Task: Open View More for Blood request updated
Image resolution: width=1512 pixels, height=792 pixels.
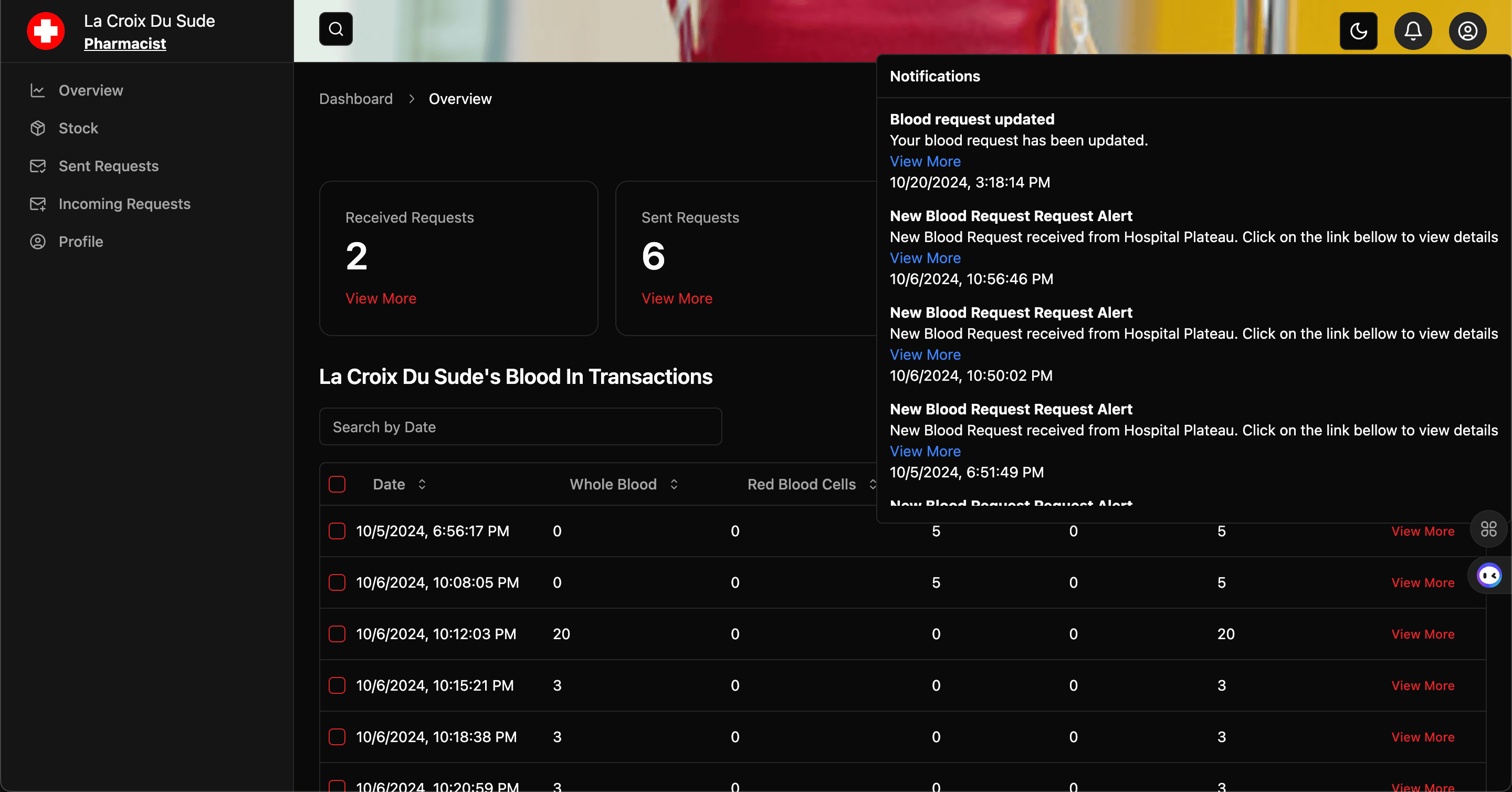Action: tap(925, 161)
